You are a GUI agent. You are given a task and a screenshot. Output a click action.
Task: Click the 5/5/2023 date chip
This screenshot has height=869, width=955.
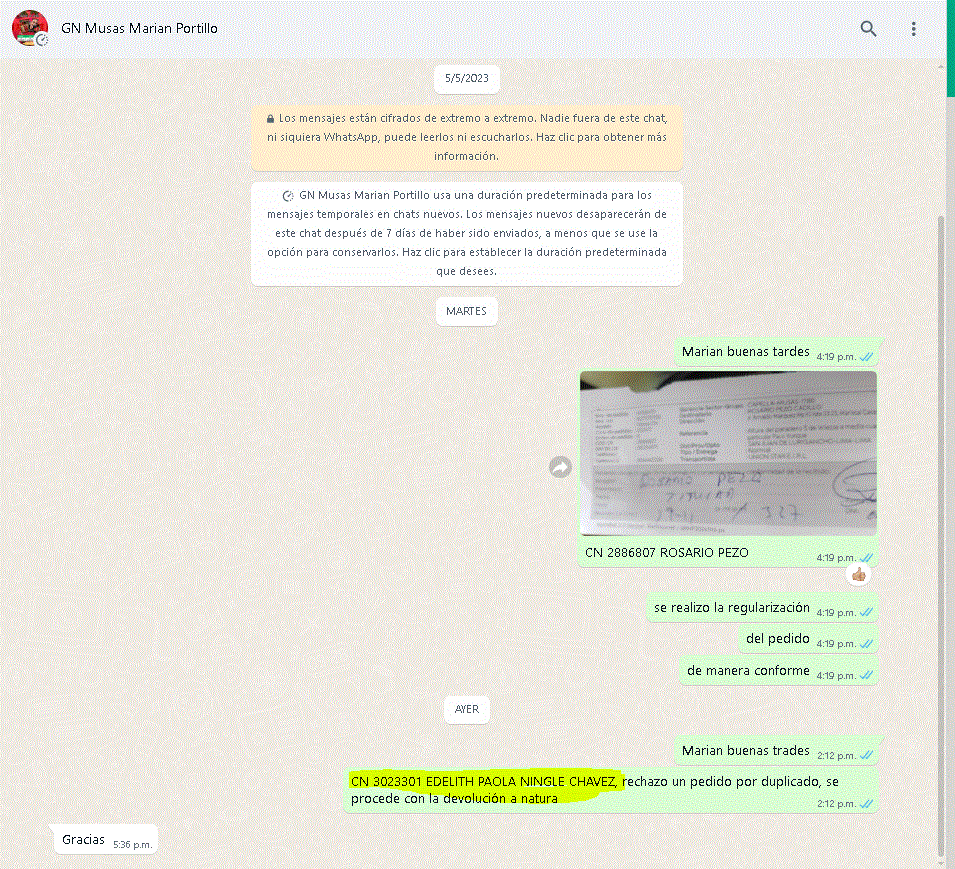[467, 79]
